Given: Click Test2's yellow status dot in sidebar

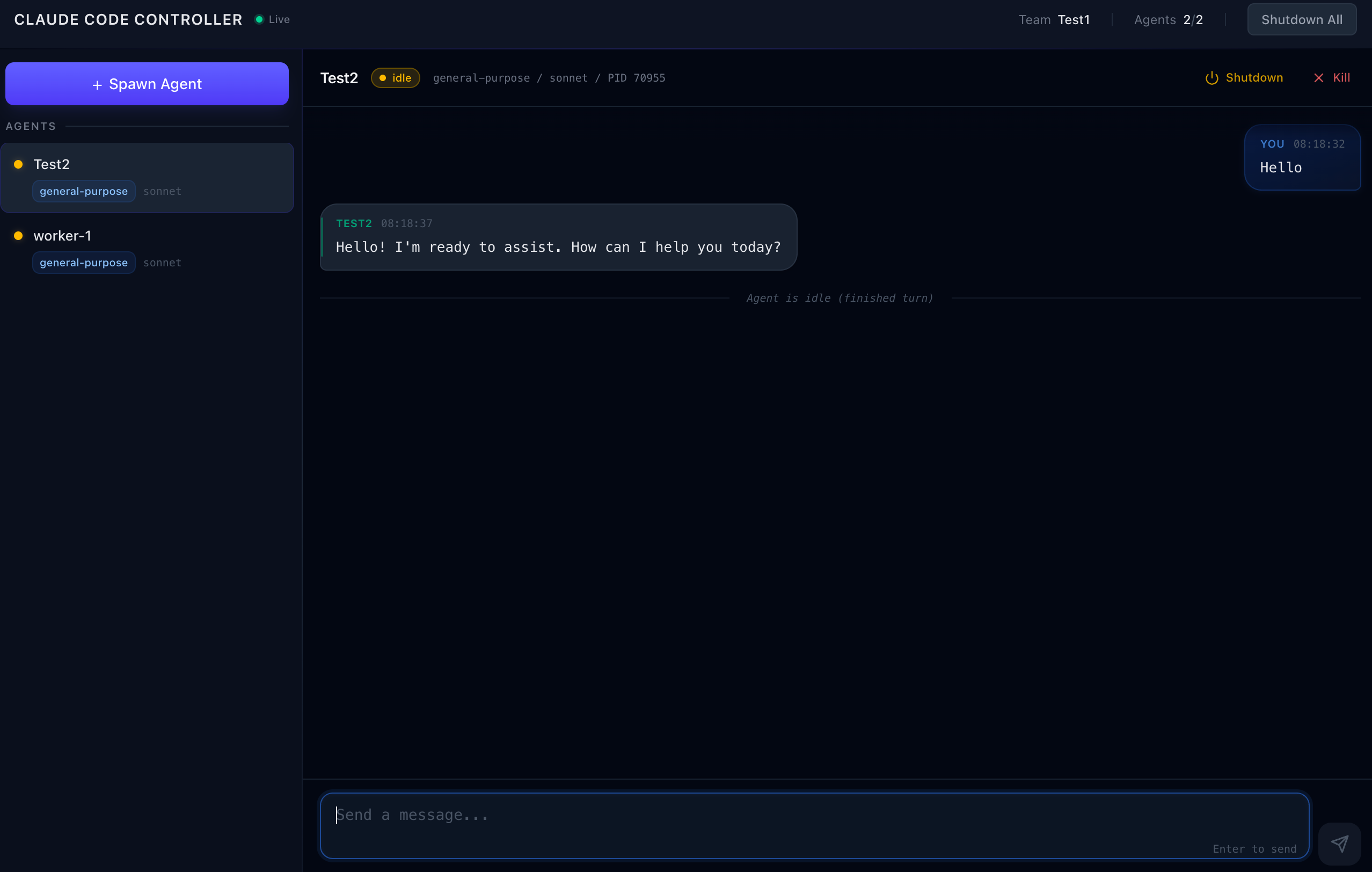Looking at the screenshot, I should 18,164.
